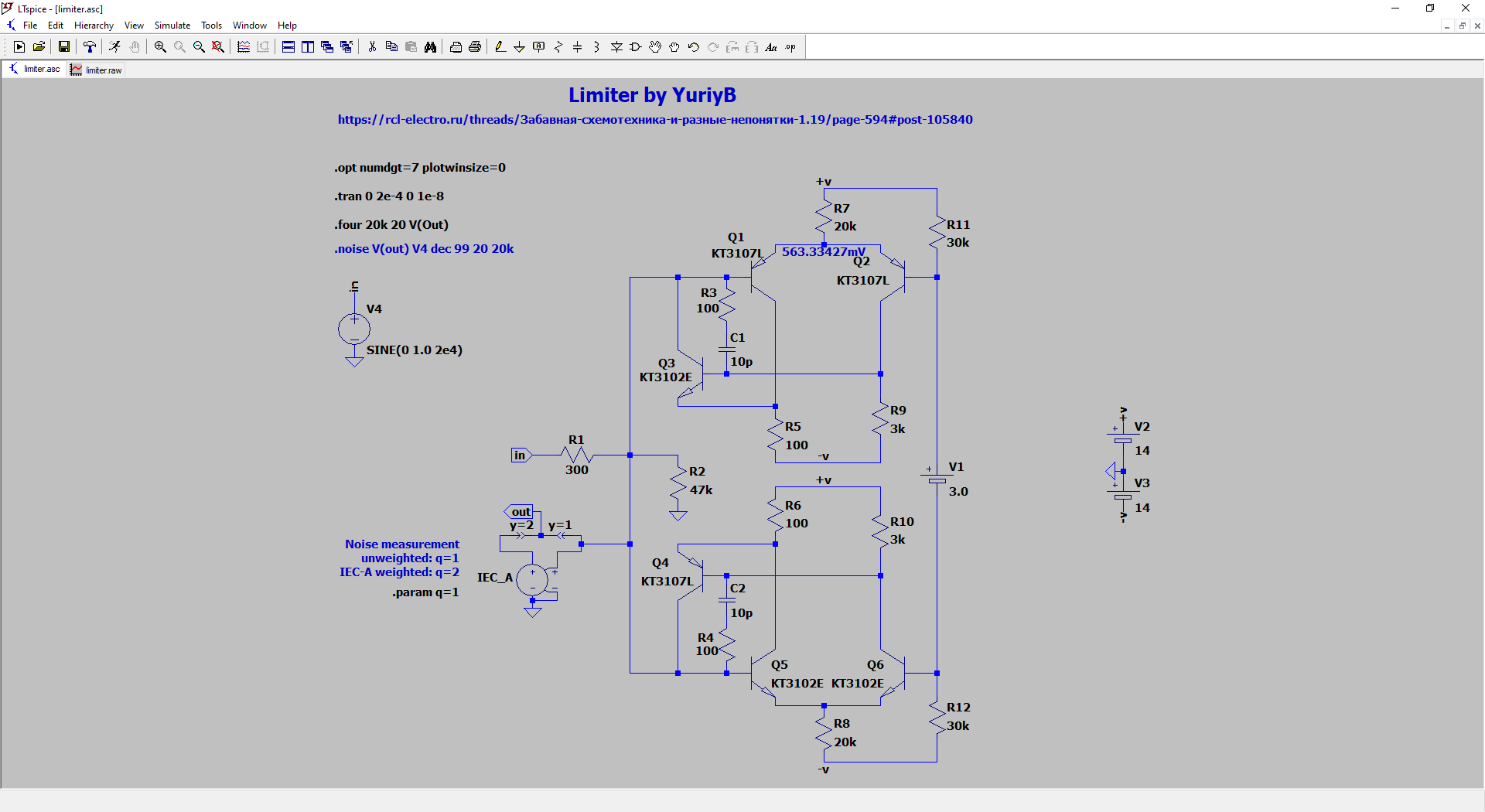The width and height of the screenshot is (1485, 812).
Task: Switch to the limiter.asc tab
Action: click(x=35, y=69)
